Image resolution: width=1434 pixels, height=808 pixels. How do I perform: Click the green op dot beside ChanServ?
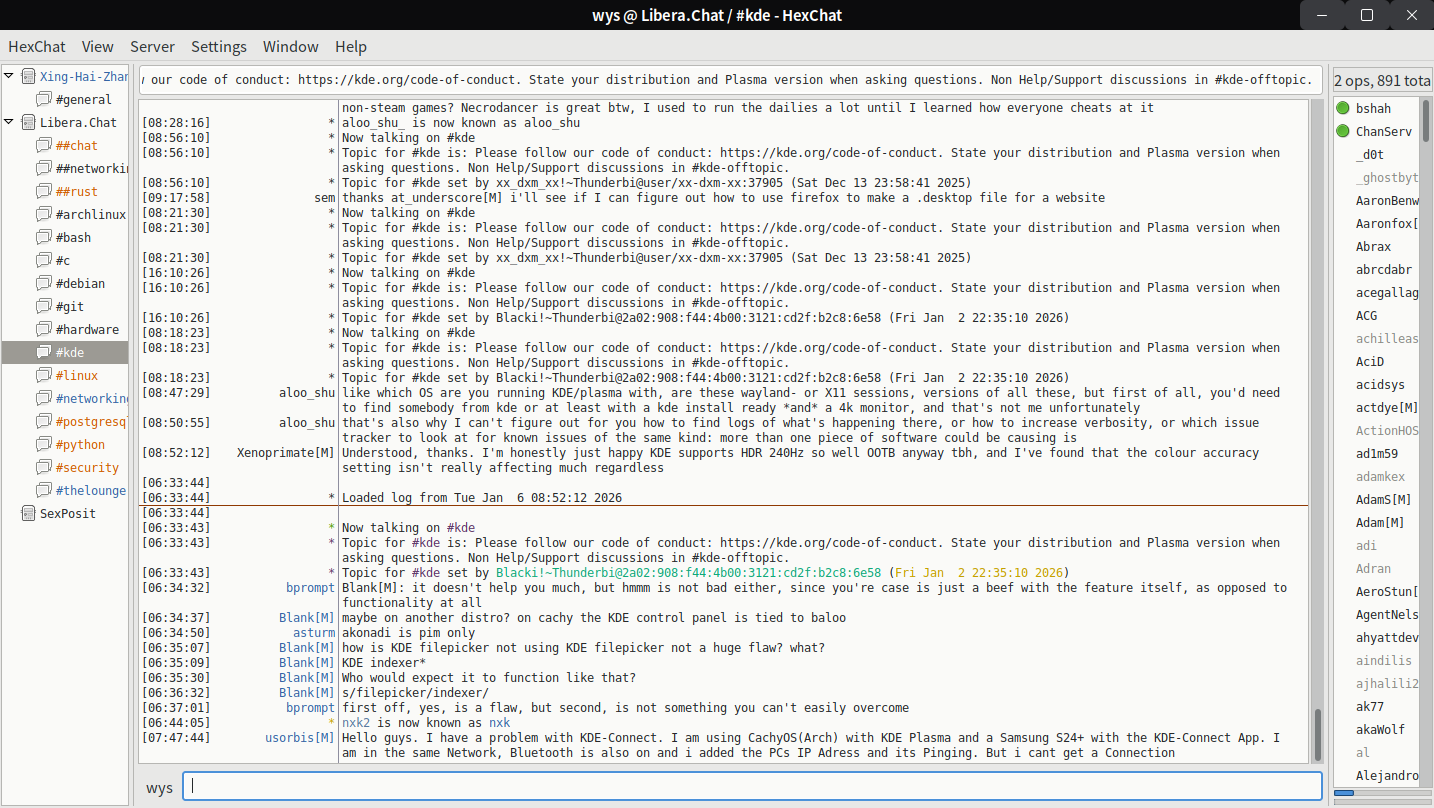coord(1343,131)
